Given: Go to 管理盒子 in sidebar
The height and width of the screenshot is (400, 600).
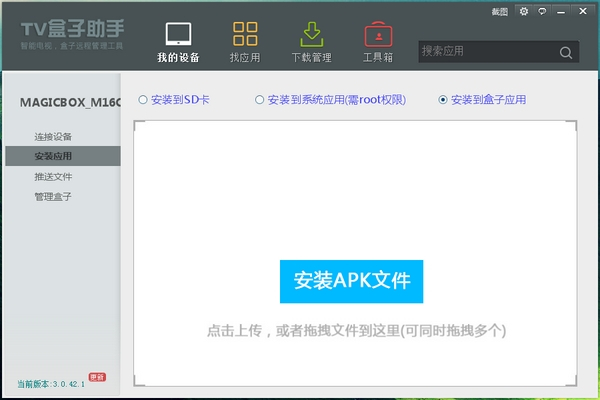Looking at the screenshot, I should coord(53,197).
